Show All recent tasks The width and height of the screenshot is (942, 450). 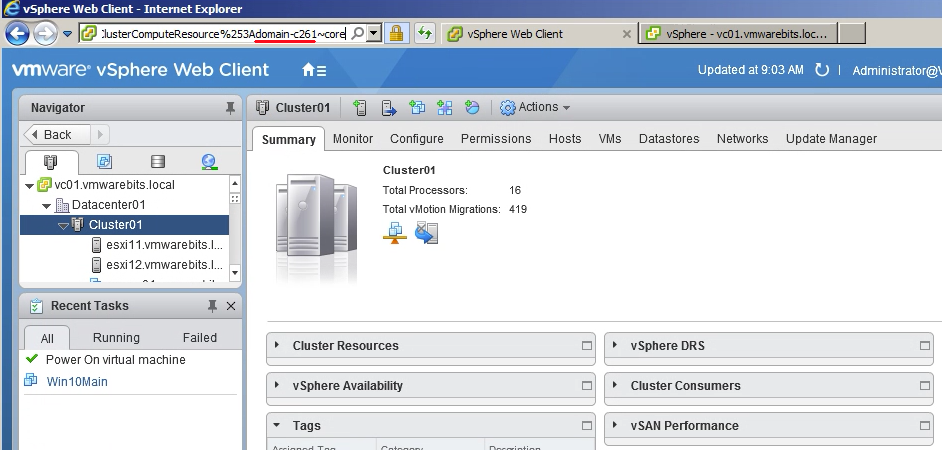47,338
